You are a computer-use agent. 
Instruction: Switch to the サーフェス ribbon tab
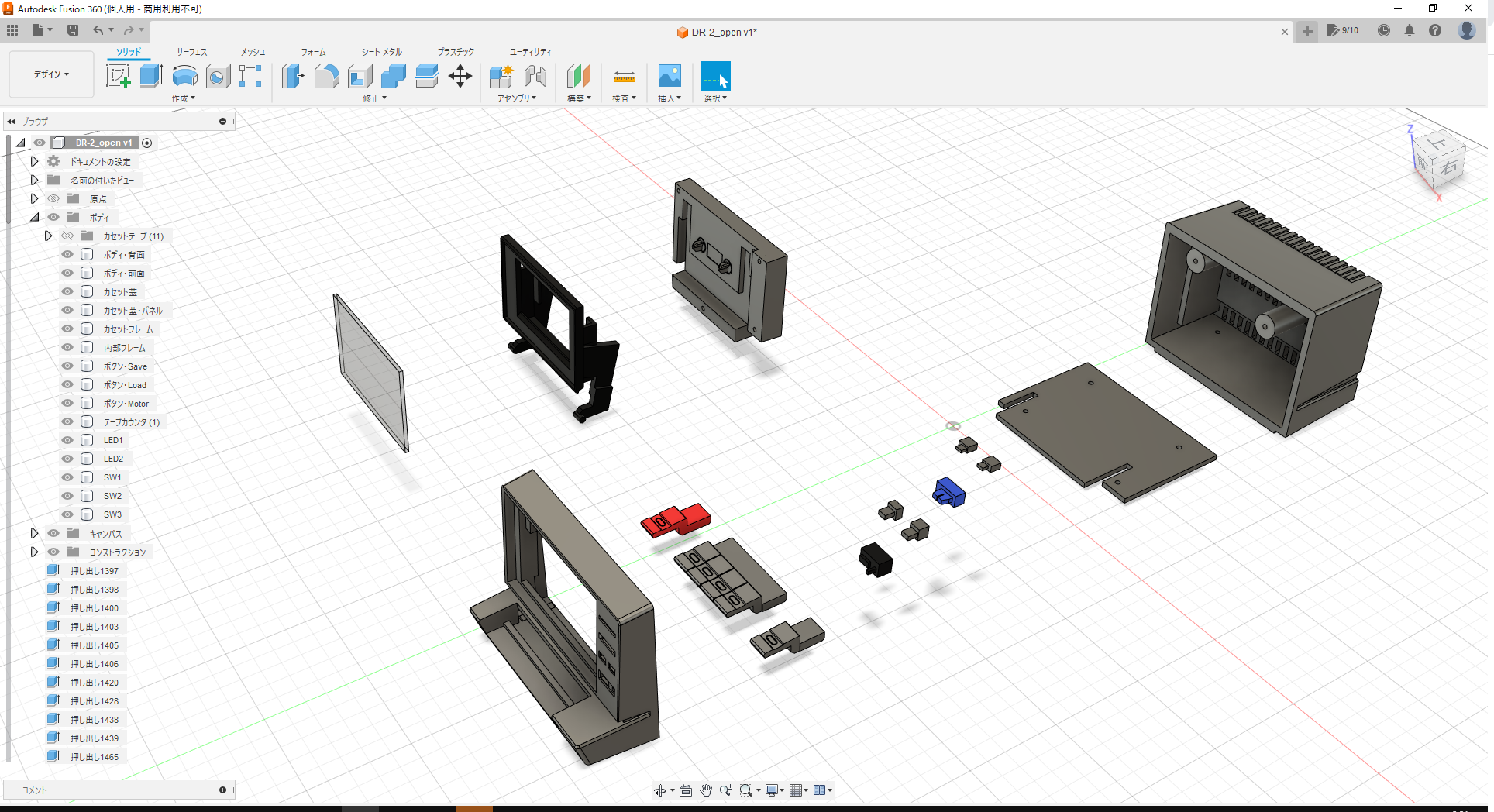tap(191, 51)
